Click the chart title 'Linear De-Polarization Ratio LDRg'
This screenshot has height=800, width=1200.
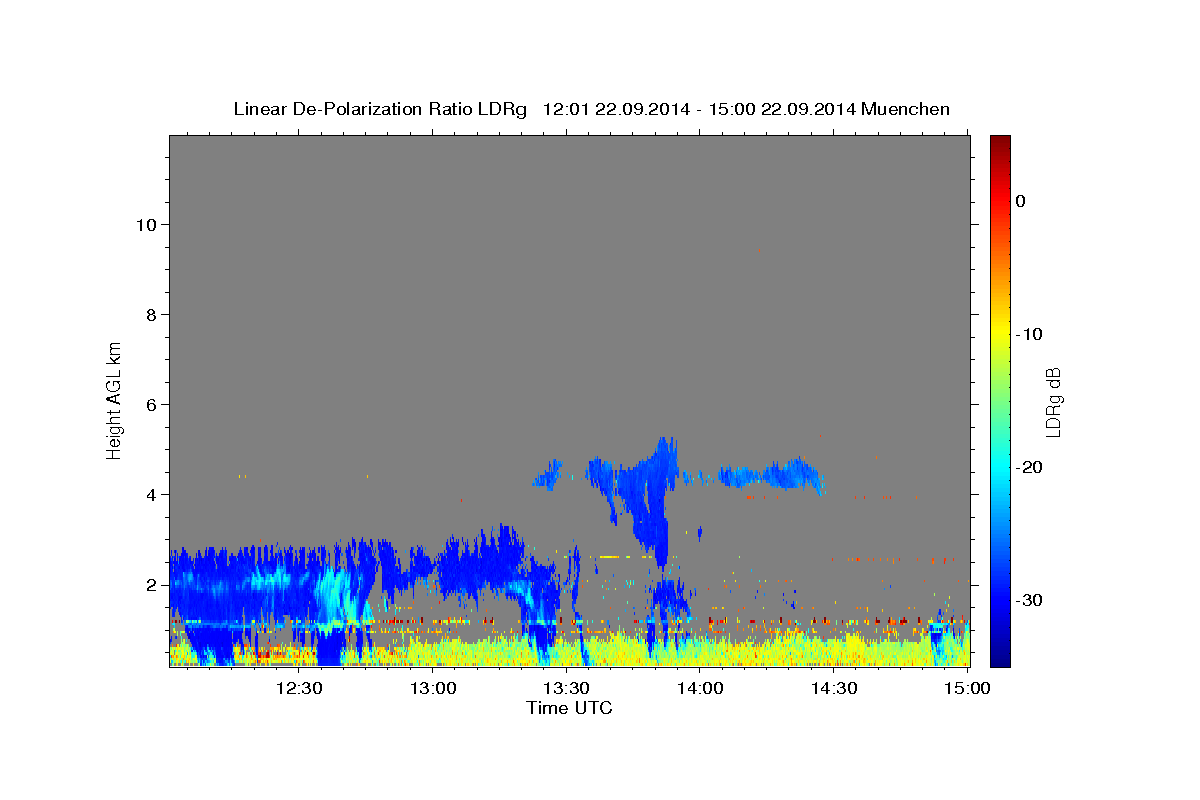379,109
